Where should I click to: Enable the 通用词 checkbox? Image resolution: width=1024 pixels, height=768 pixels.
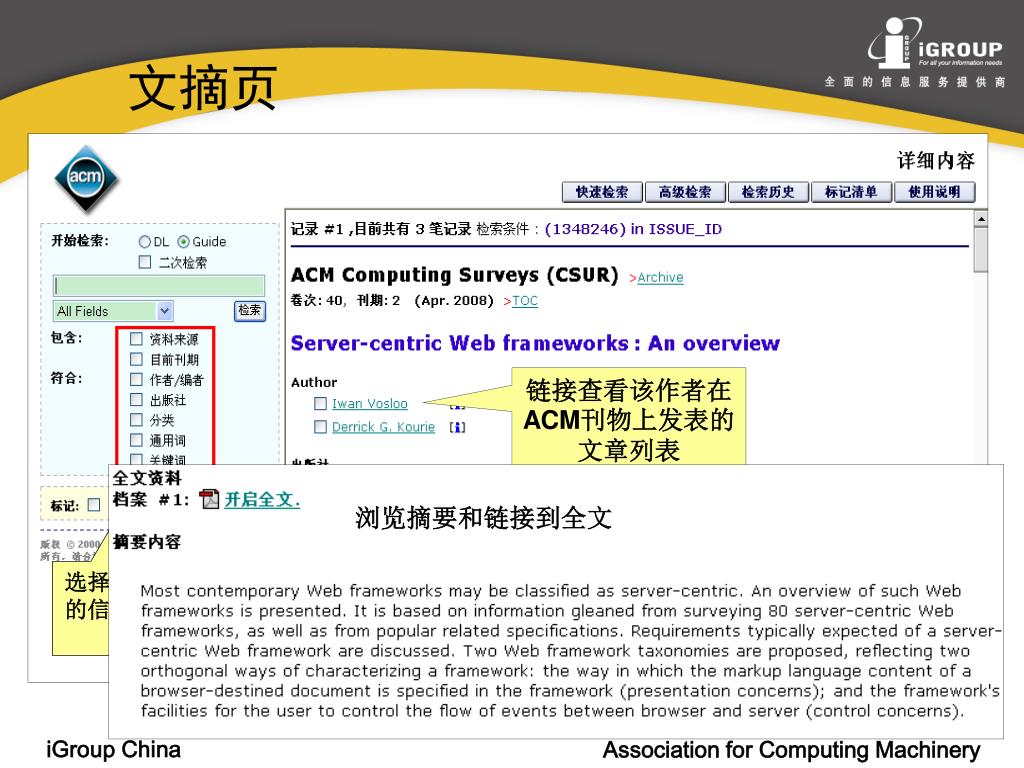tap(136, 440)
